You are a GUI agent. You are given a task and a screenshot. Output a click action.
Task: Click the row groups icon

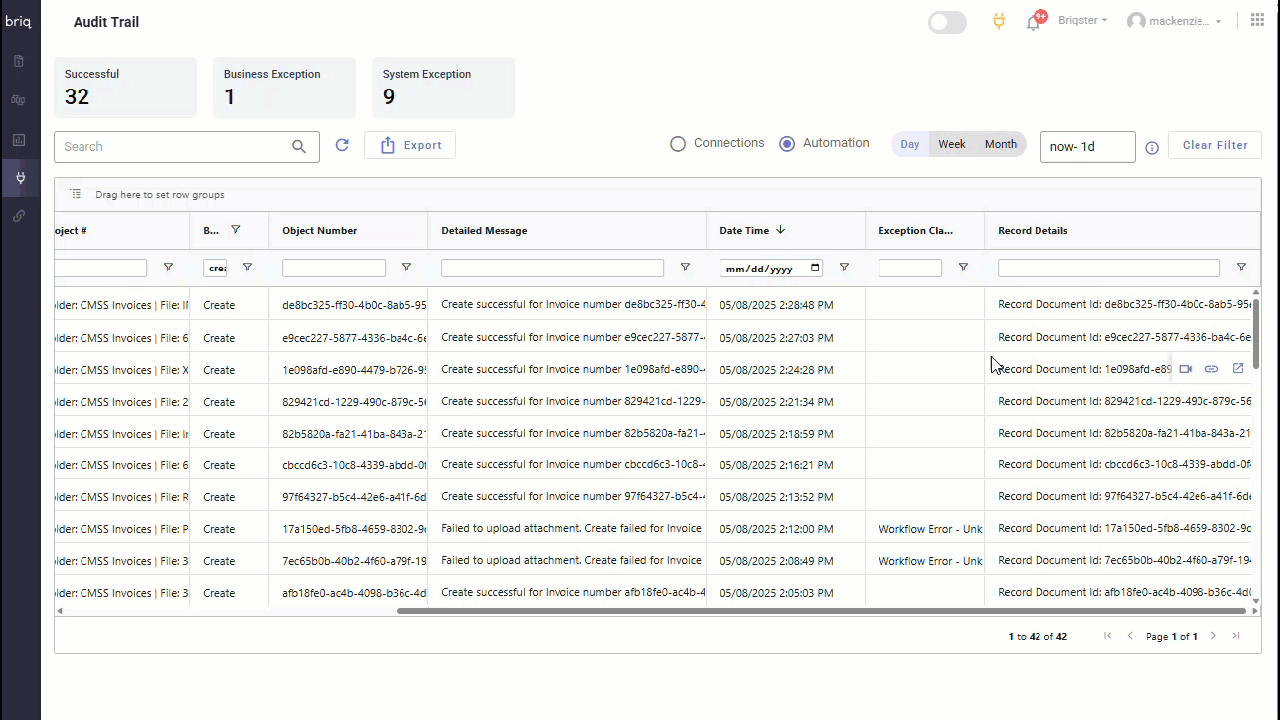(76, 194)
